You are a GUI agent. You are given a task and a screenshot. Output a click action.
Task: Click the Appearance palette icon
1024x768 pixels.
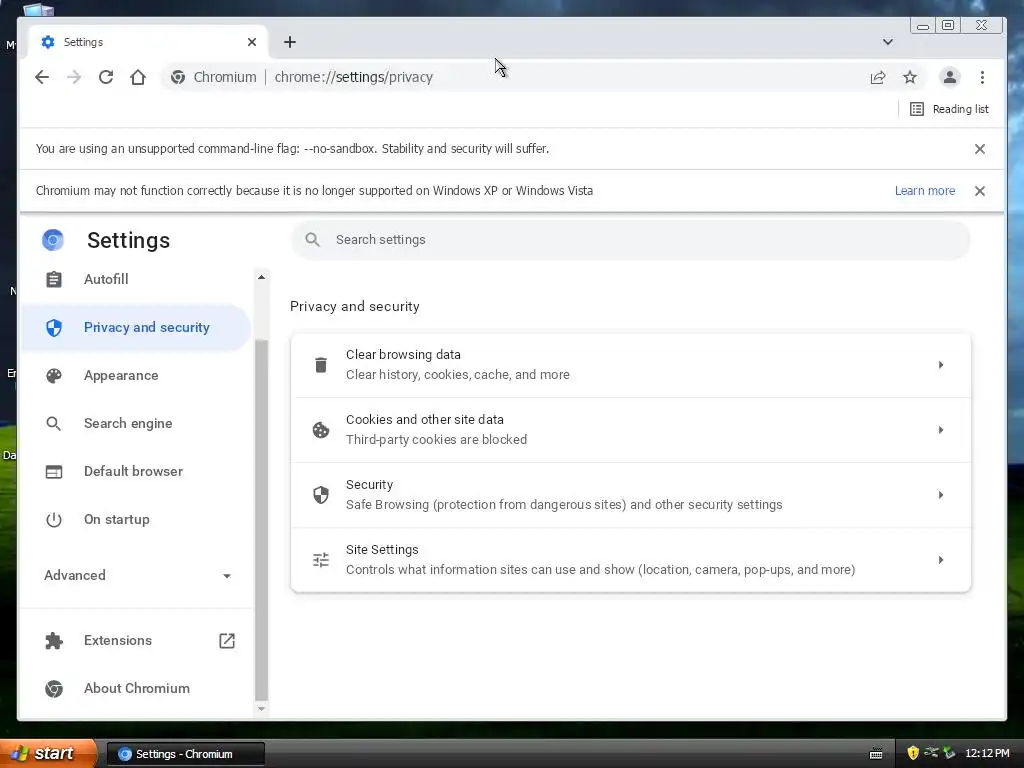point(54,376)
